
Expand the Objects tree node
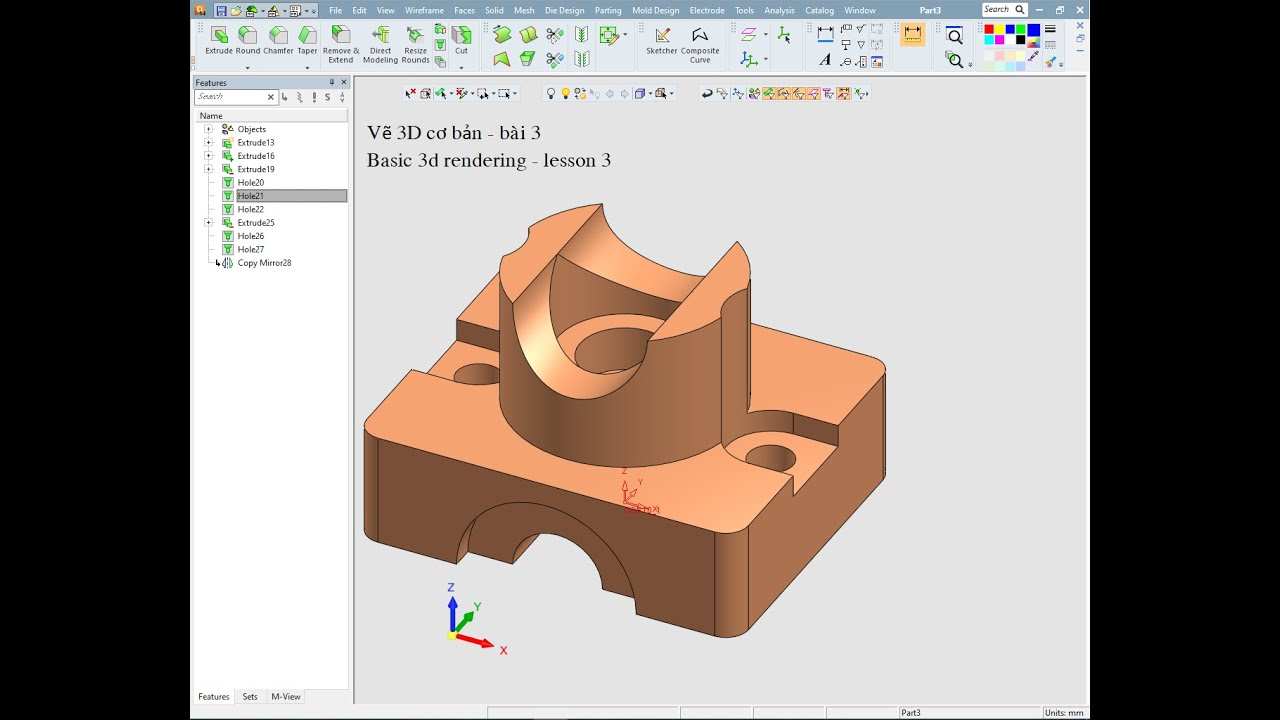[x=209, y=129]
